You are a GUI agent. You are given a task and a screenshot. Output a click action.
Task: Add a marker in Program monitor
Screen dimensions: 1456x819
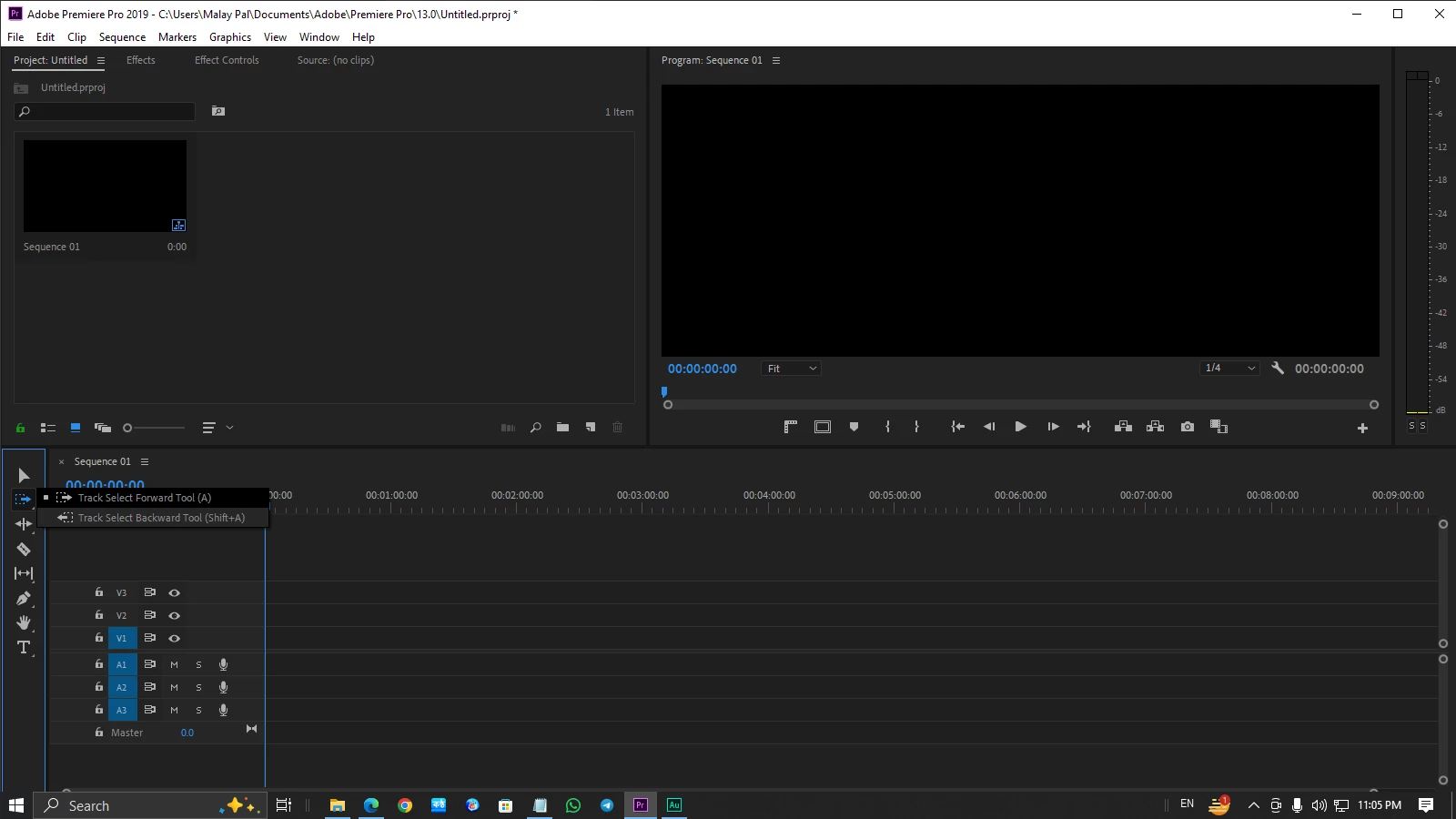coord(854,427)
